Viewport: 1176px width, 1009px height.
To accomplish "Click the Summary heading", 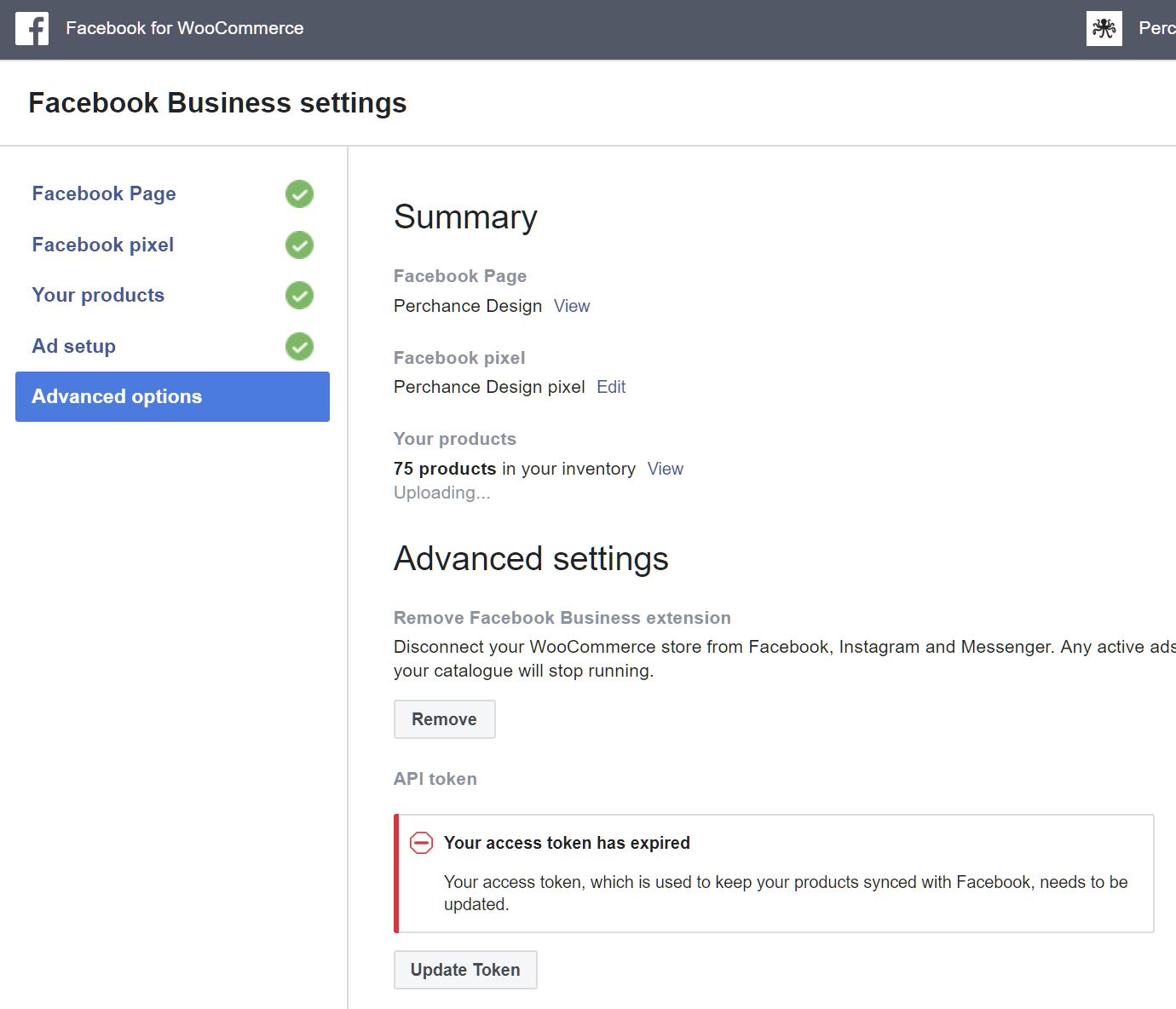I will tap(465, 216).
